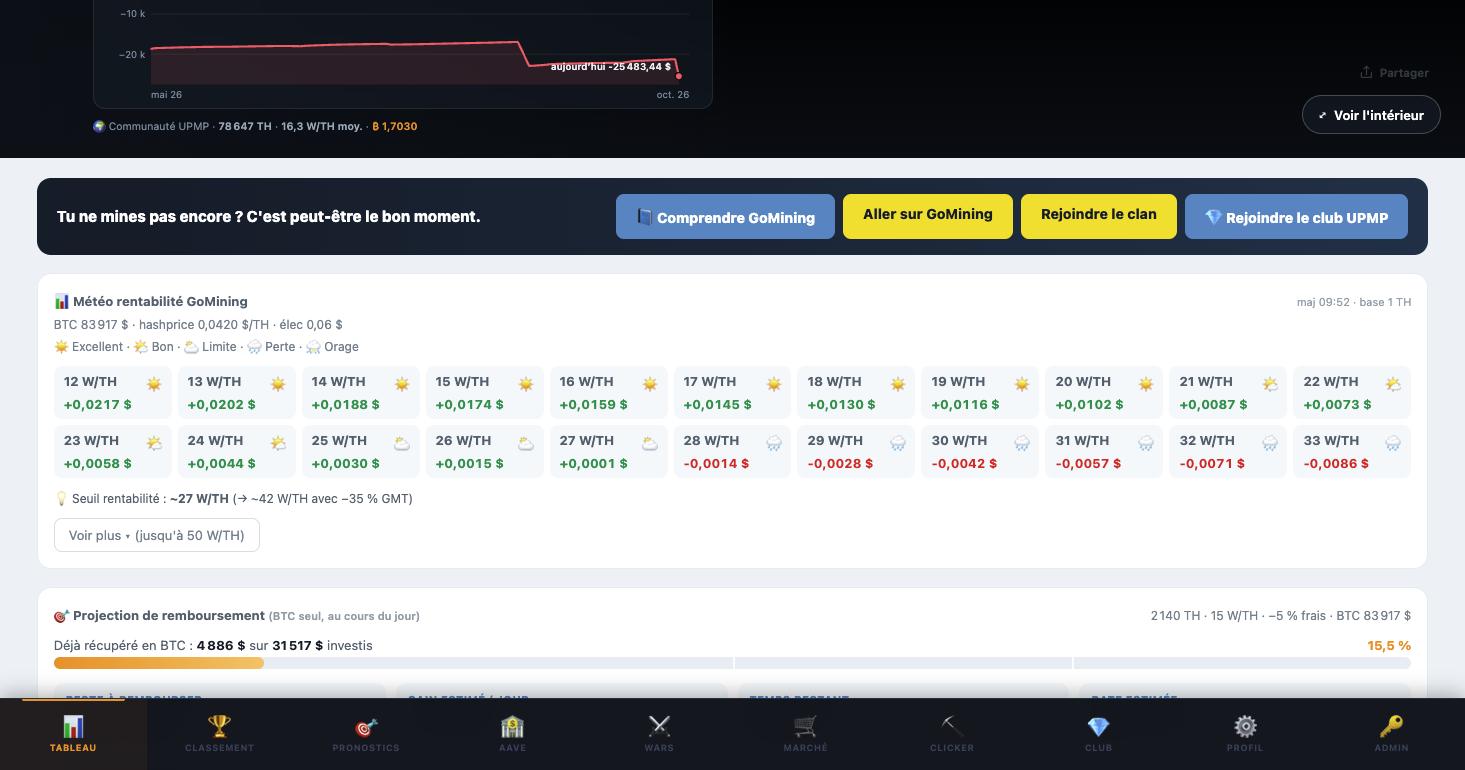The width and height of the screenshot is (1465, 770).
Task: Click the partly sunny icon on 21 W/TH card
Action: pos(1270,384)
